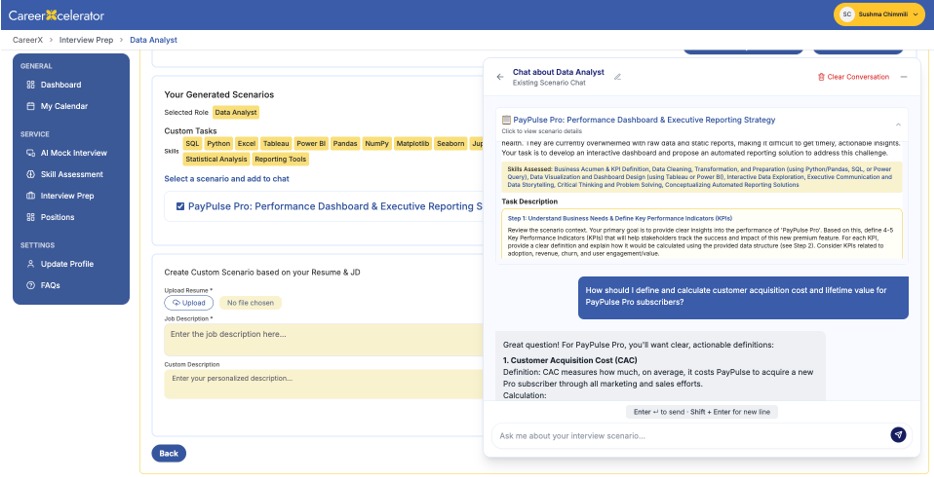
Task: Collapse the PayPulse Pro scenario details chevron
Action: pos(898,124)
